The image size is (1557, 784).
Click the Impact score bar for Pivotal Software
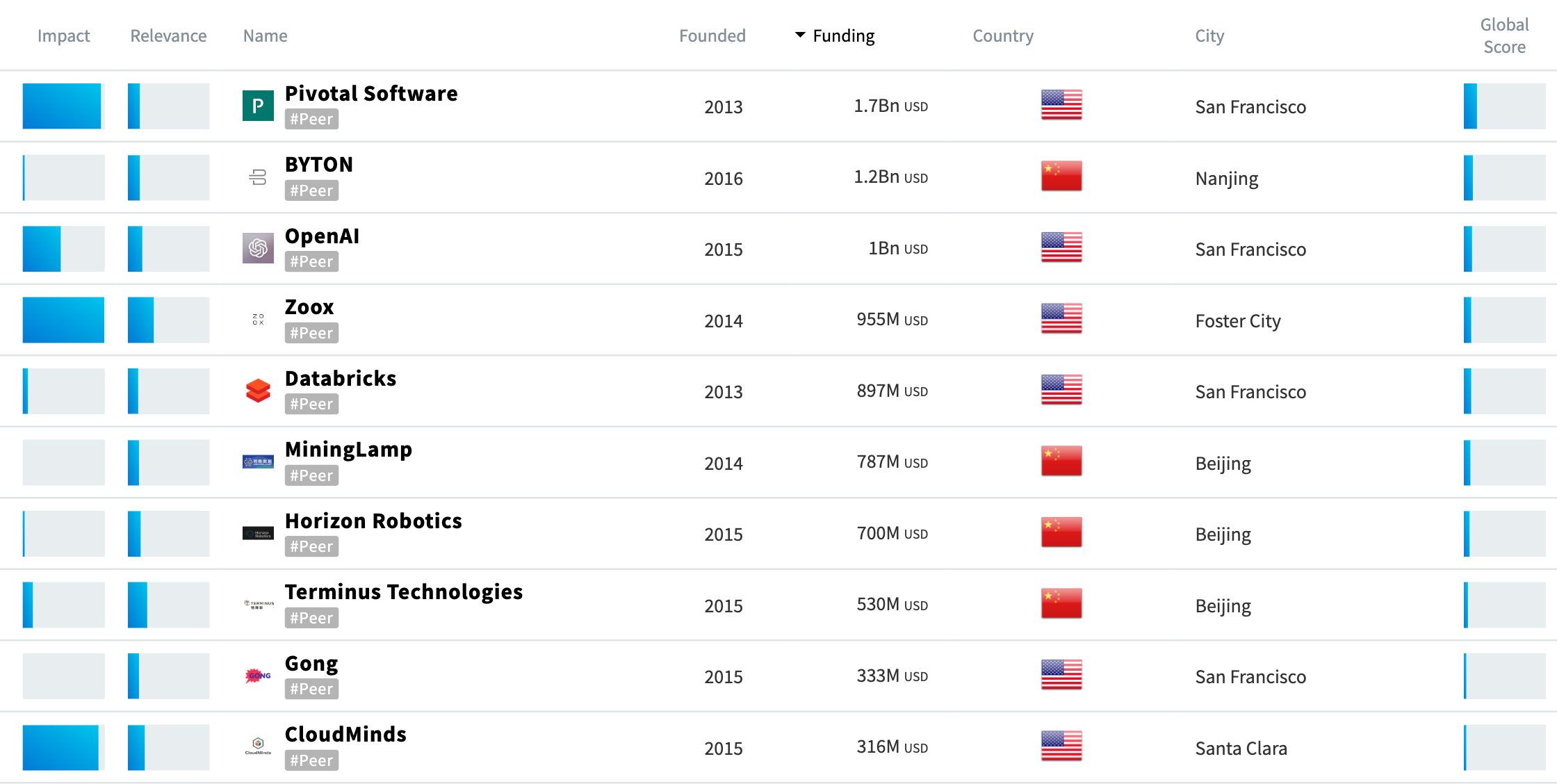pyautogui.click(x=63, y=106)
